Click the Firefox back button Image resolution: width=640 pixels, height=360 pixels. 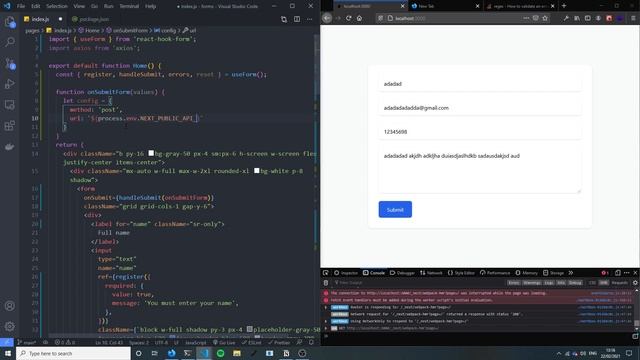pyautogui.click(x=327, y=18)
